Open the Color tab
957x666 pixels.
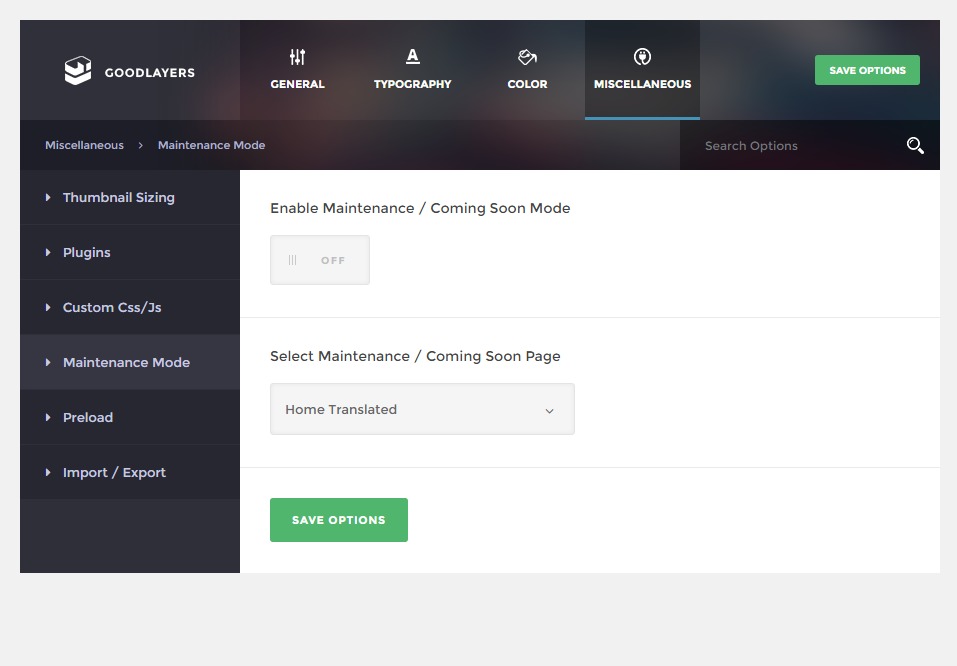pyautogui.click(x=527, y=70)
